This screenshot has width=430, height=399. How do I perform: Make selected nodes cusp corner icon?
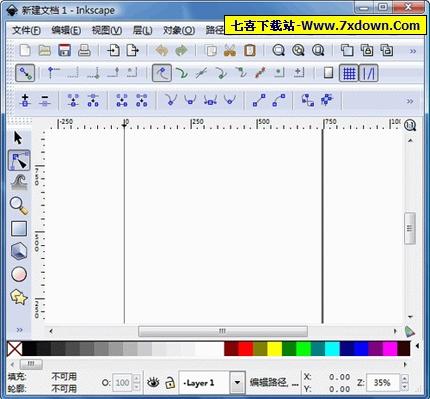[171, 100]
